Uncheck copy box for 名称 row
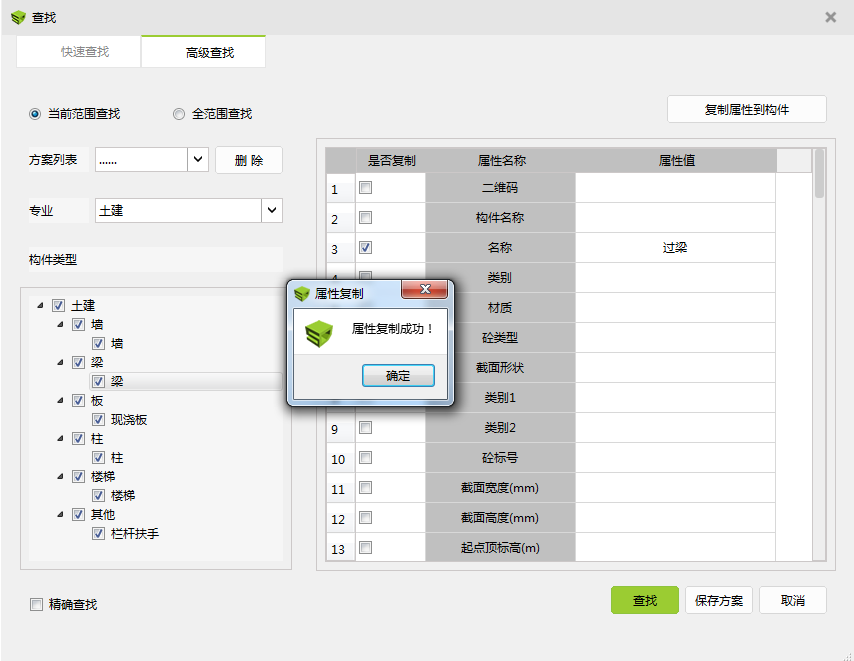The image size is (854, 661). coord(365,248)
